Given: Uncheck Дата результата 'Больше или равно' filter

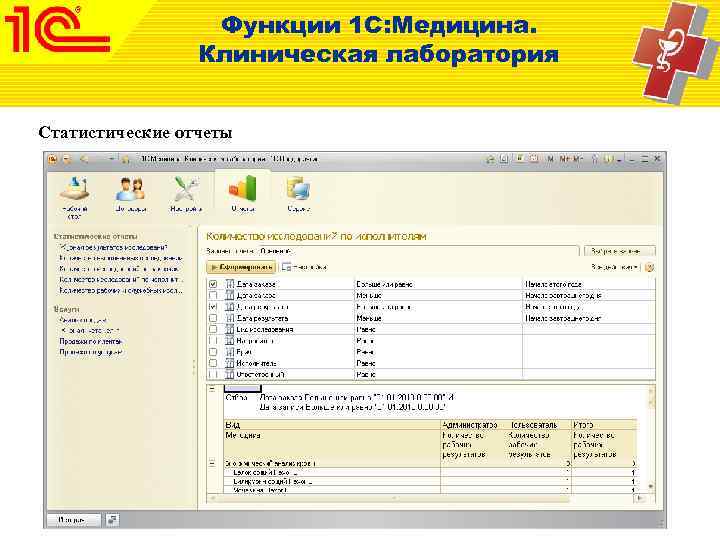Looking at the screenshot, I should click(x=213, y=307).
